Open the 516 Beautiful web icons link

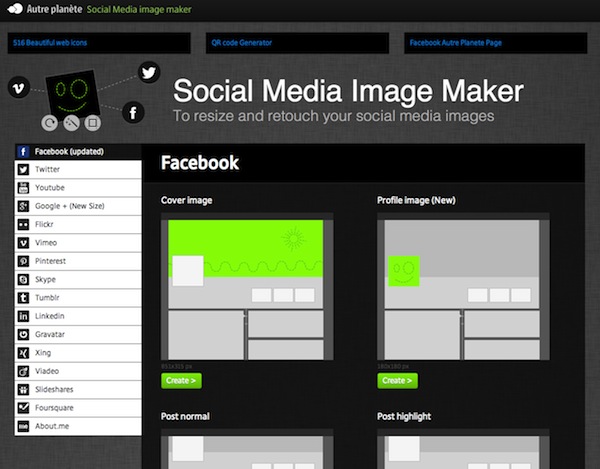tap(50, 43)
